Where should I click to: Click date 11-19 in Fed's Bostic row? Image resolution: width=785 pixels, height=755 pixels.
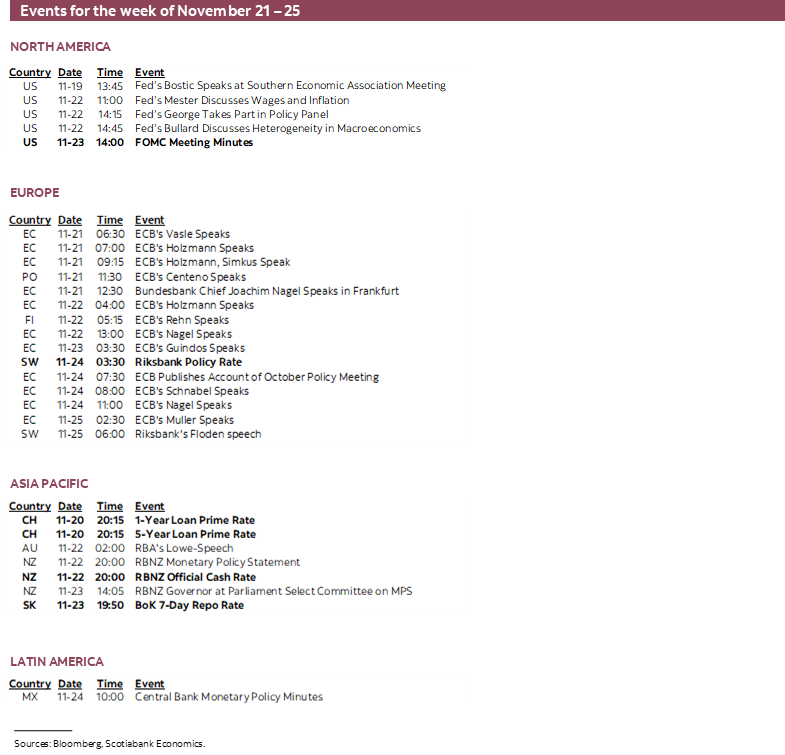pos(70,86)
